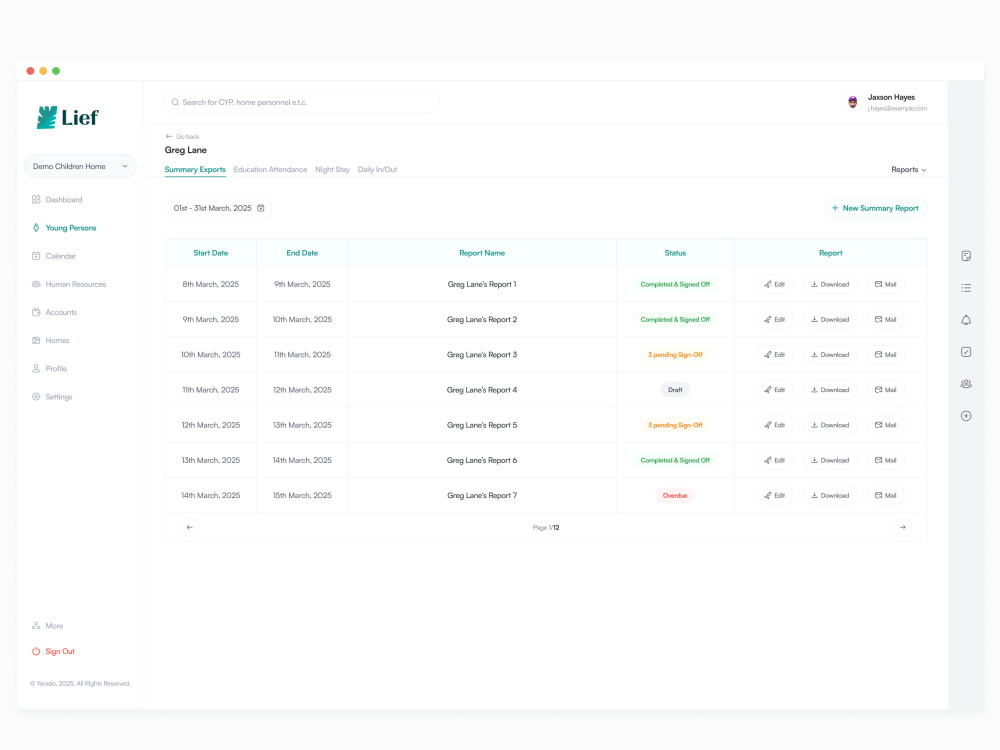Edit Greg Lane's Report 2
Image resolution: width=1000 pixels, height=750 pixels.
point(775,320)
